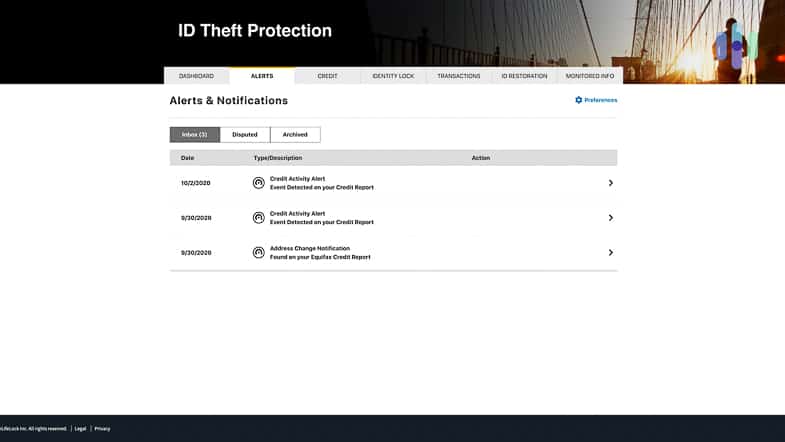Open the Transactions tab
The image size is (785, 442).
[458, 76]
